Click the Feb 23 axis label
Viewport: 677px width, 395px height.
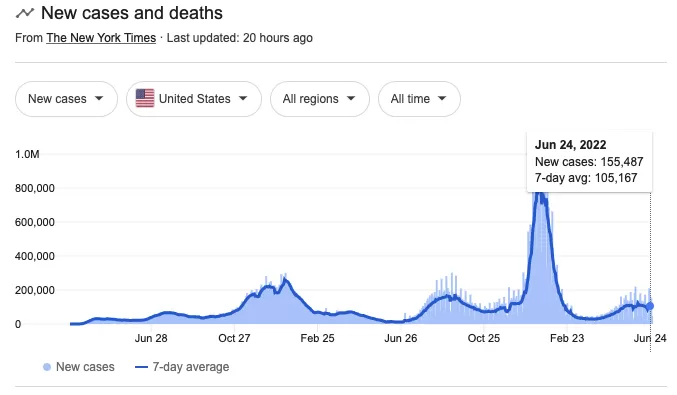[x=567, y=338]
